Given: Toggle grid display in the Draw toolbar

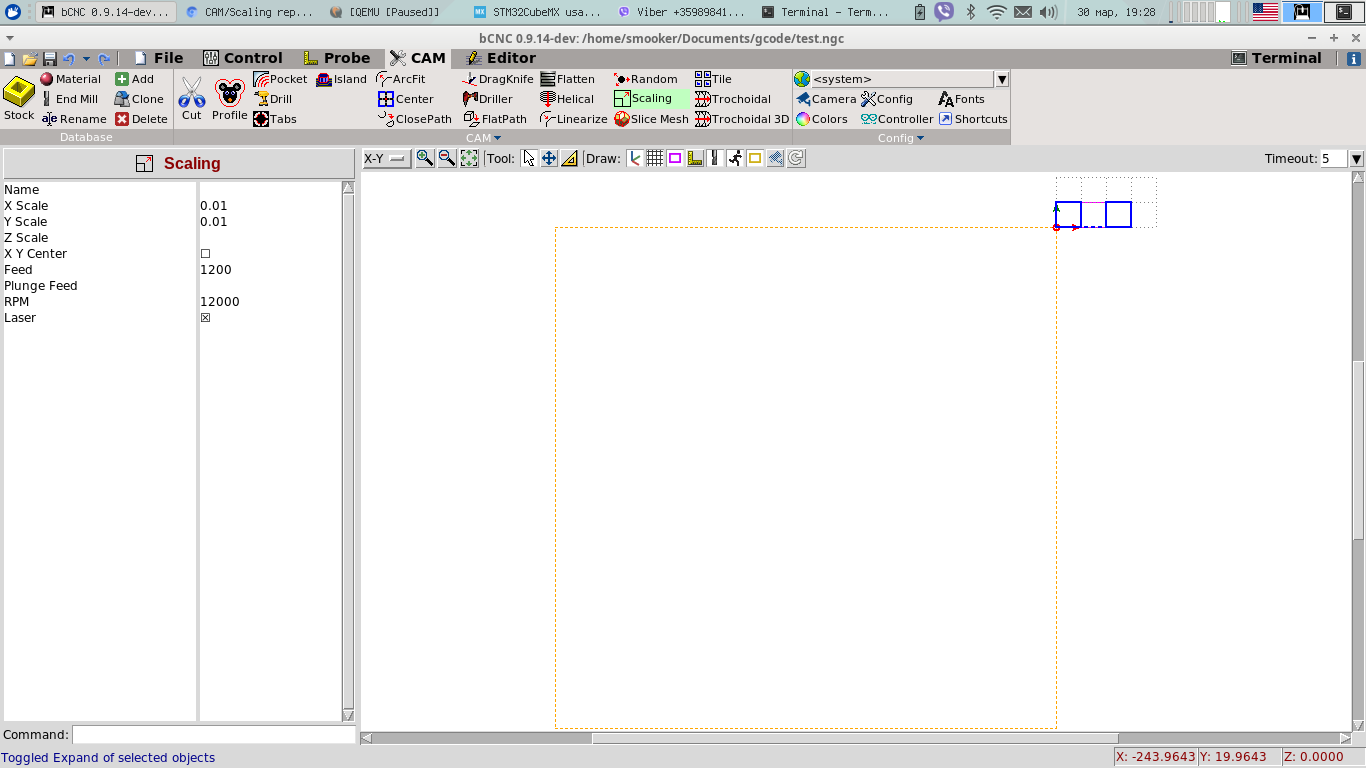Looking at the screenshot, I should tap(655, 158).
